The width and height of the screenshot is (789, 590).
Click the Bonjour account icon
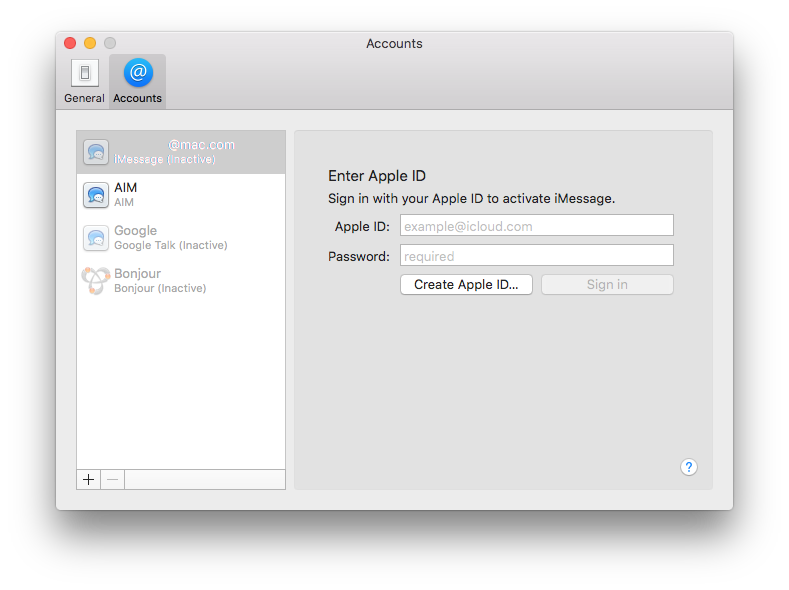(x=96, y=281)
